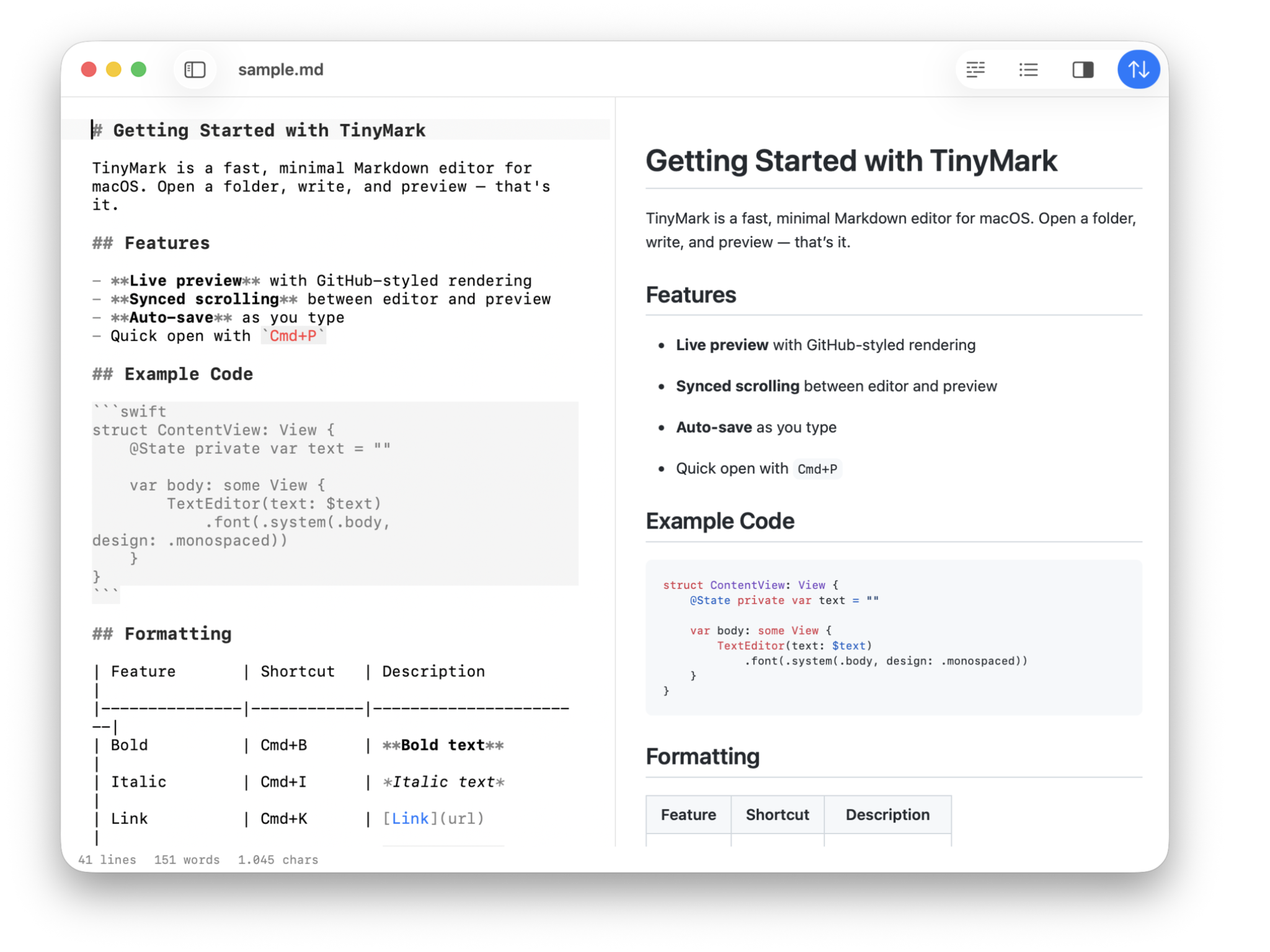Click the Features heading in the preview pane

pos(691,295)
